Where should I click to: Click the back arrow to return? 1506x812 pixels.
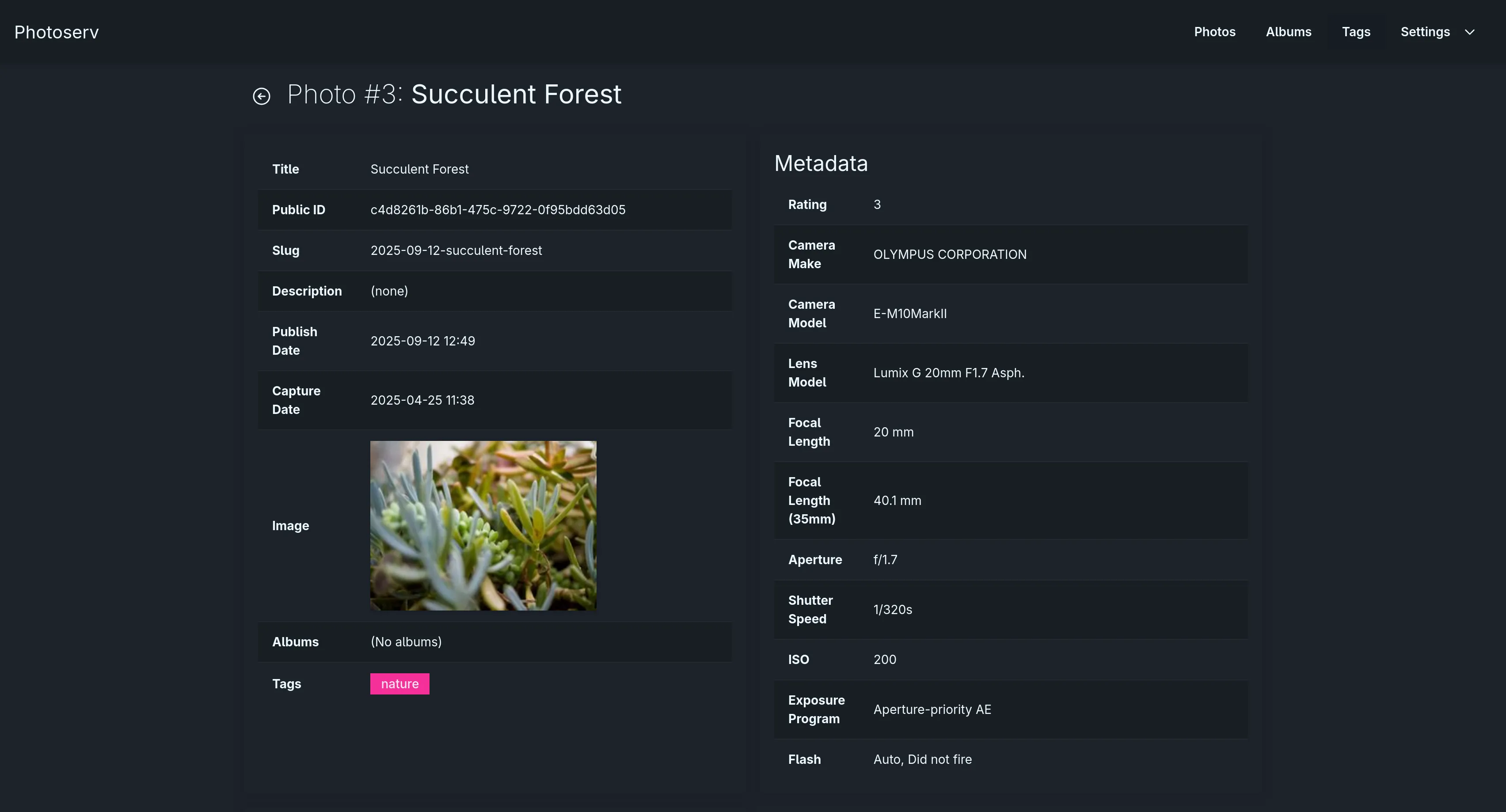(x=261, y=95)
